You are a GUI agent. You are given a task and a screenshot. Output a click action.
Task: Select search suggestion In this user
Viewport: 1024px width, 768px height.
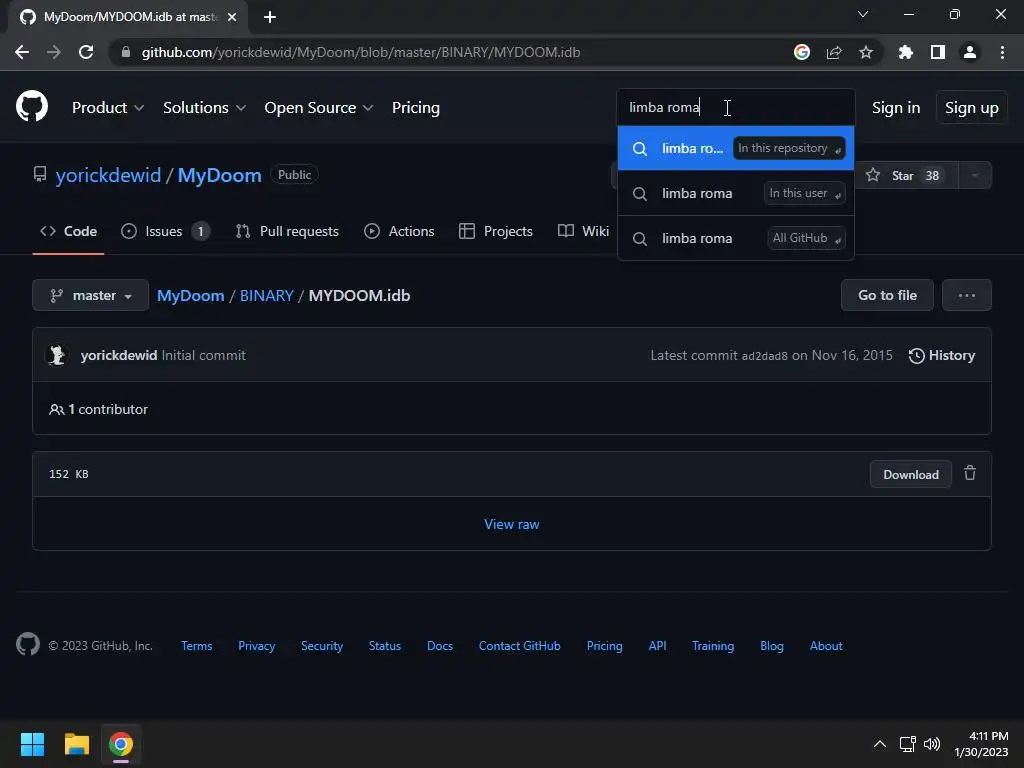click(736, 193)
